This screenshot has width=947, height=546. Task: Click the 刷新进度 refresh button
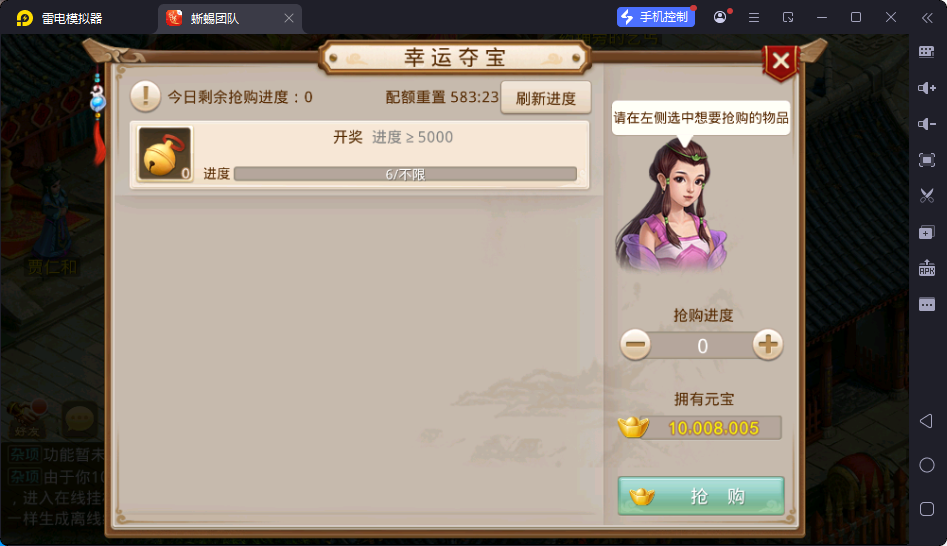pos(545,98)
